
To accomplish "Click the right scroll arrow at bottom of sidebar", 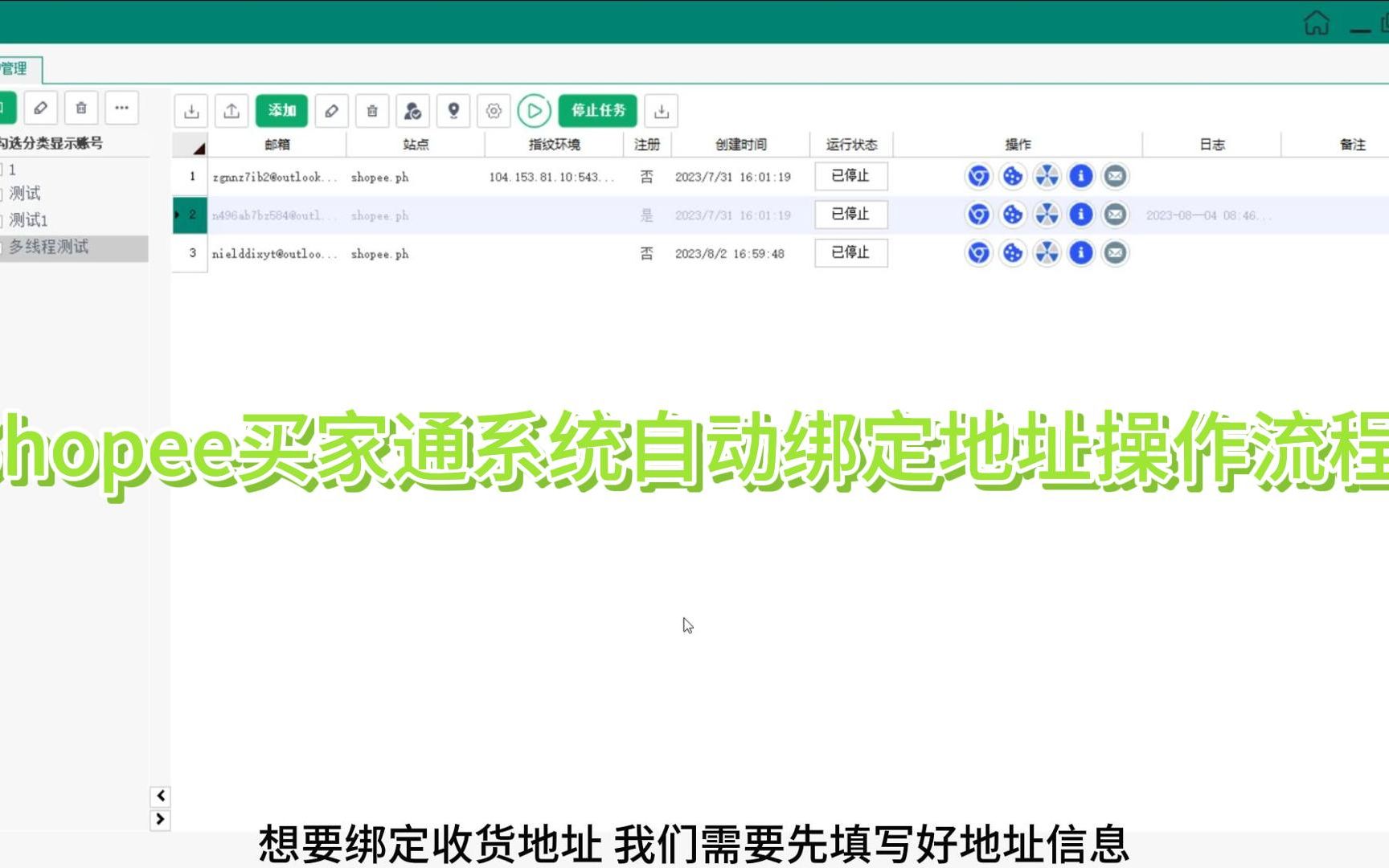I will 160,821.
